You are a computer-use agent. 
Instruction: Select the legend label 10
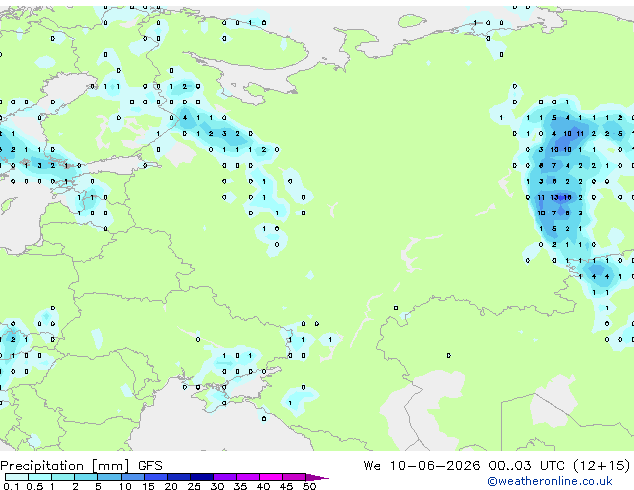[x=125, y=486]
